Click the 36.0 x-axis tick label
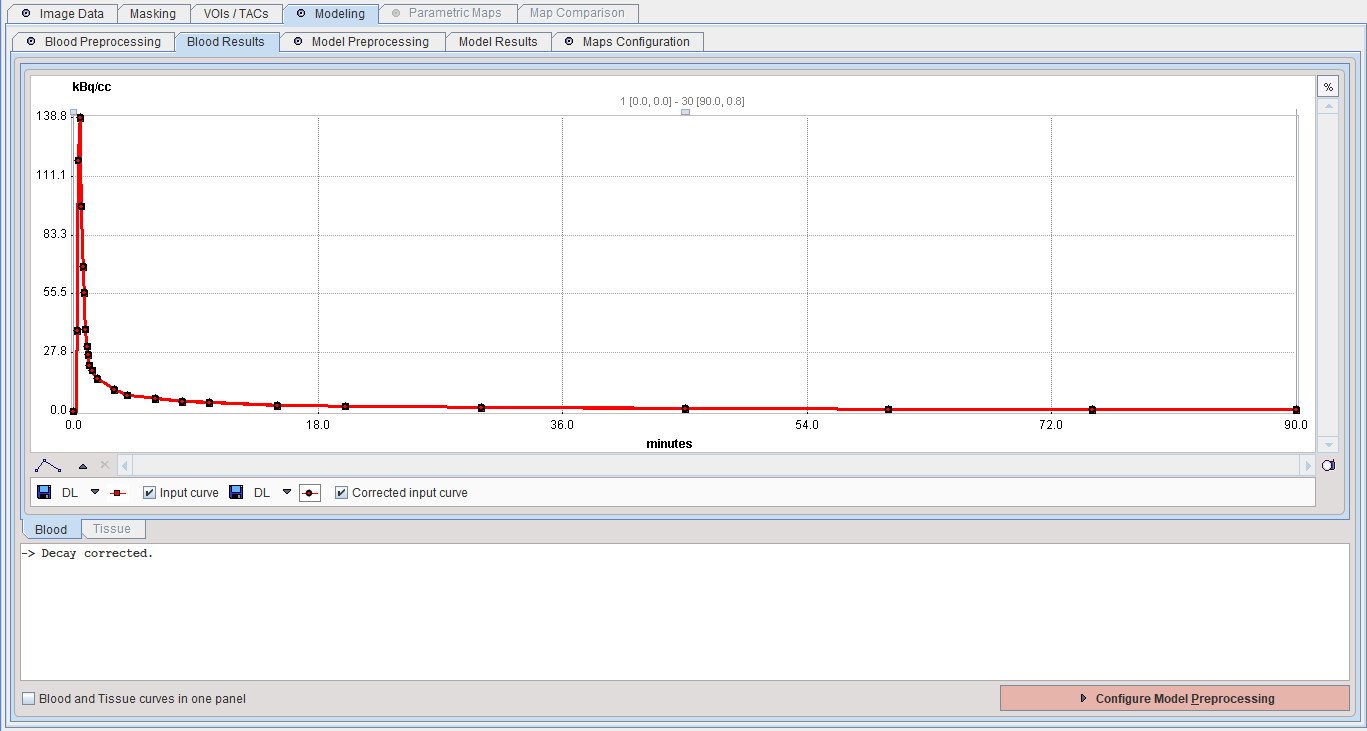Screen dimensions: 1367x731 coord(562,425)
